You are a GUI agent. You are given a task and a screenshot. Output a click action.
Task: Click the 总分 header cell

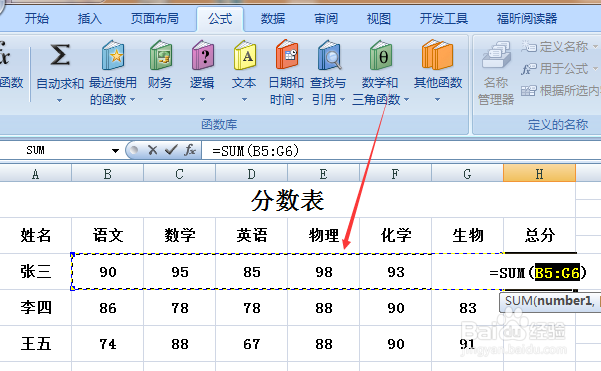point(540,235)
